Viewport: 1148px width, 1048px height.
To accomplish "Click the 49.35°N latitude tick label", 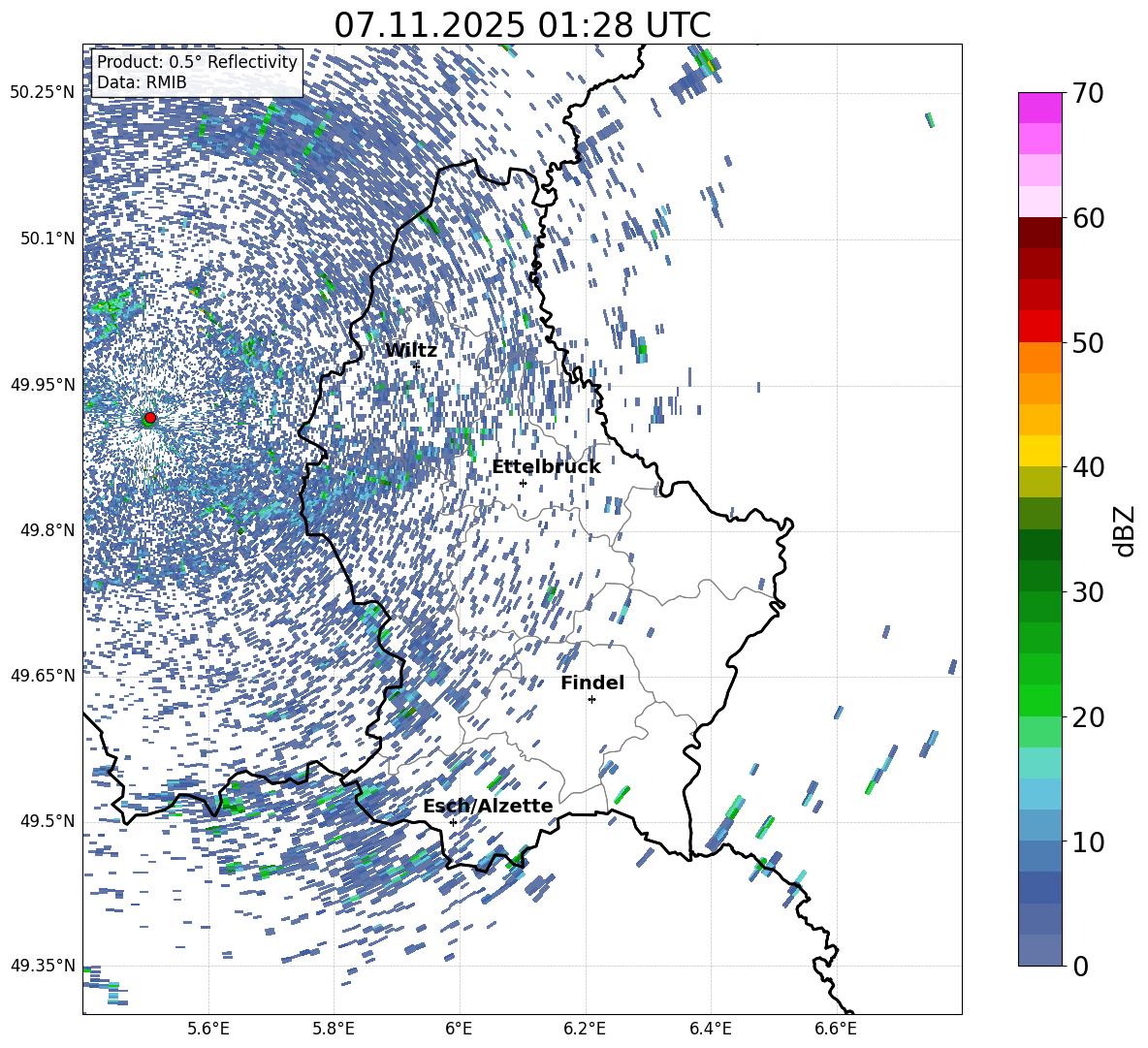I will [44, 966].
